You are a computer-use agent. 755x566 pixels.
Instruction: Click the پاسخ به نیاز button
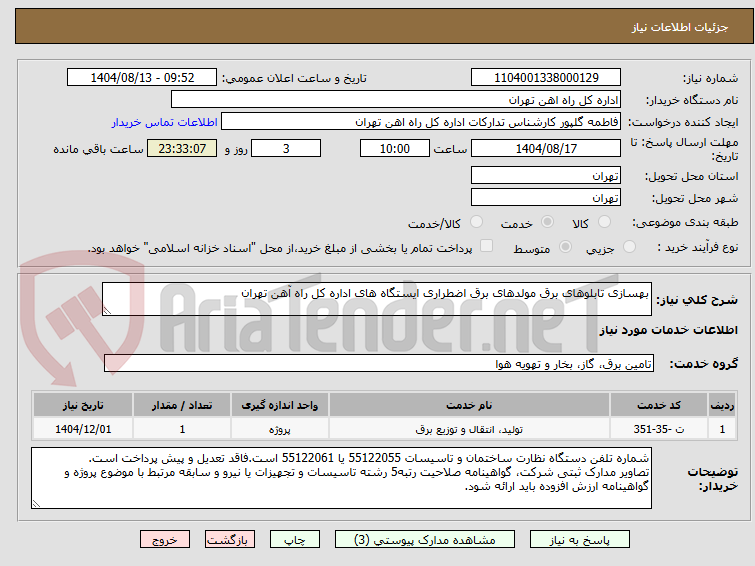coord(580,540)
